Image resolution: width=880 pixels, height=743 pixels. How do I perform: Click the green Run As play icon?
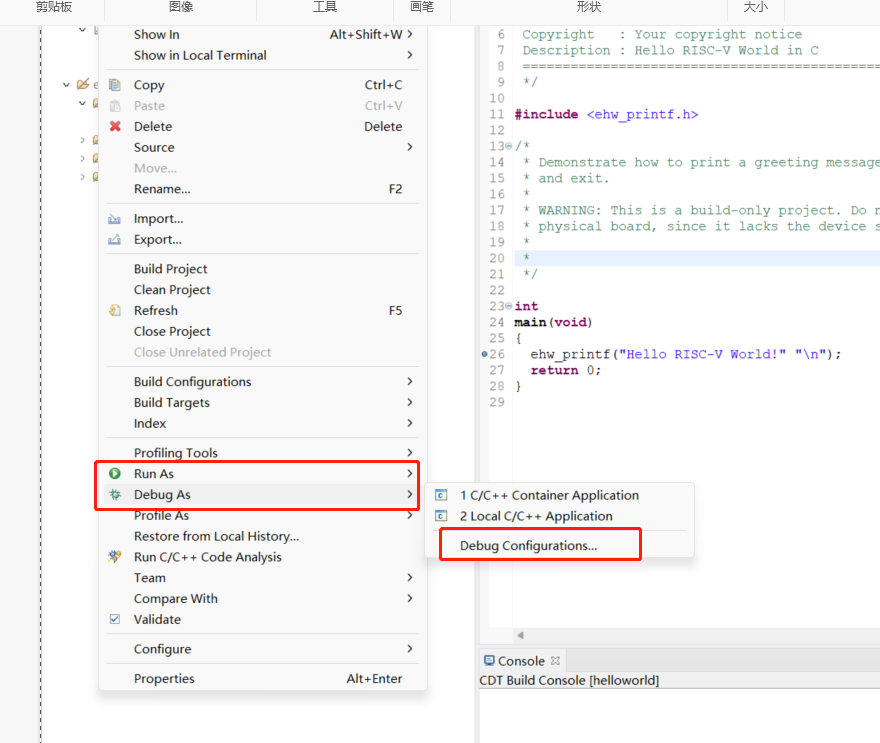tap(115, 474)
